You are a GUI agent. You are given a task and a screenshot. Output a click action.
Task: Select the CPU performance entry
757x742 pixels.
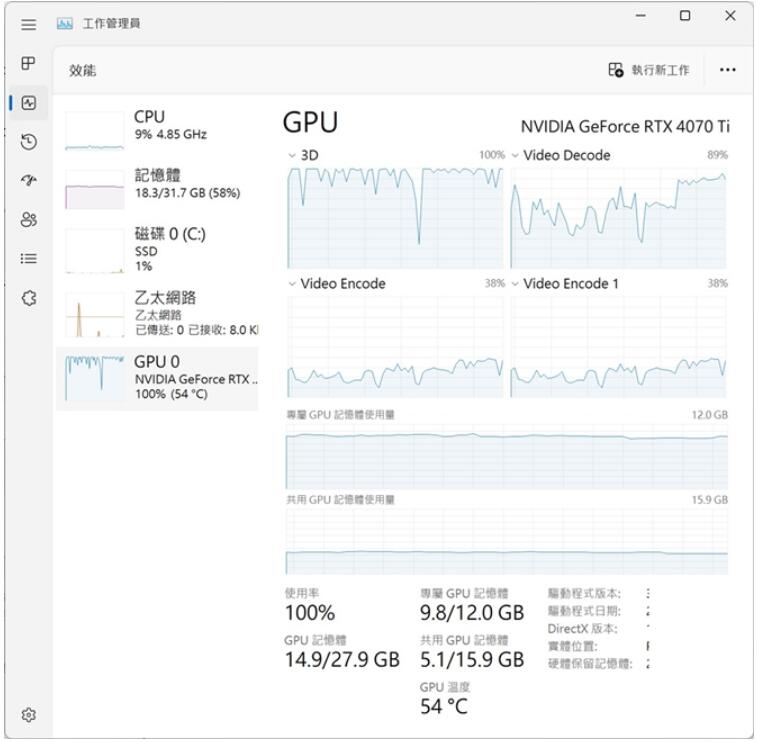(157, 130)
